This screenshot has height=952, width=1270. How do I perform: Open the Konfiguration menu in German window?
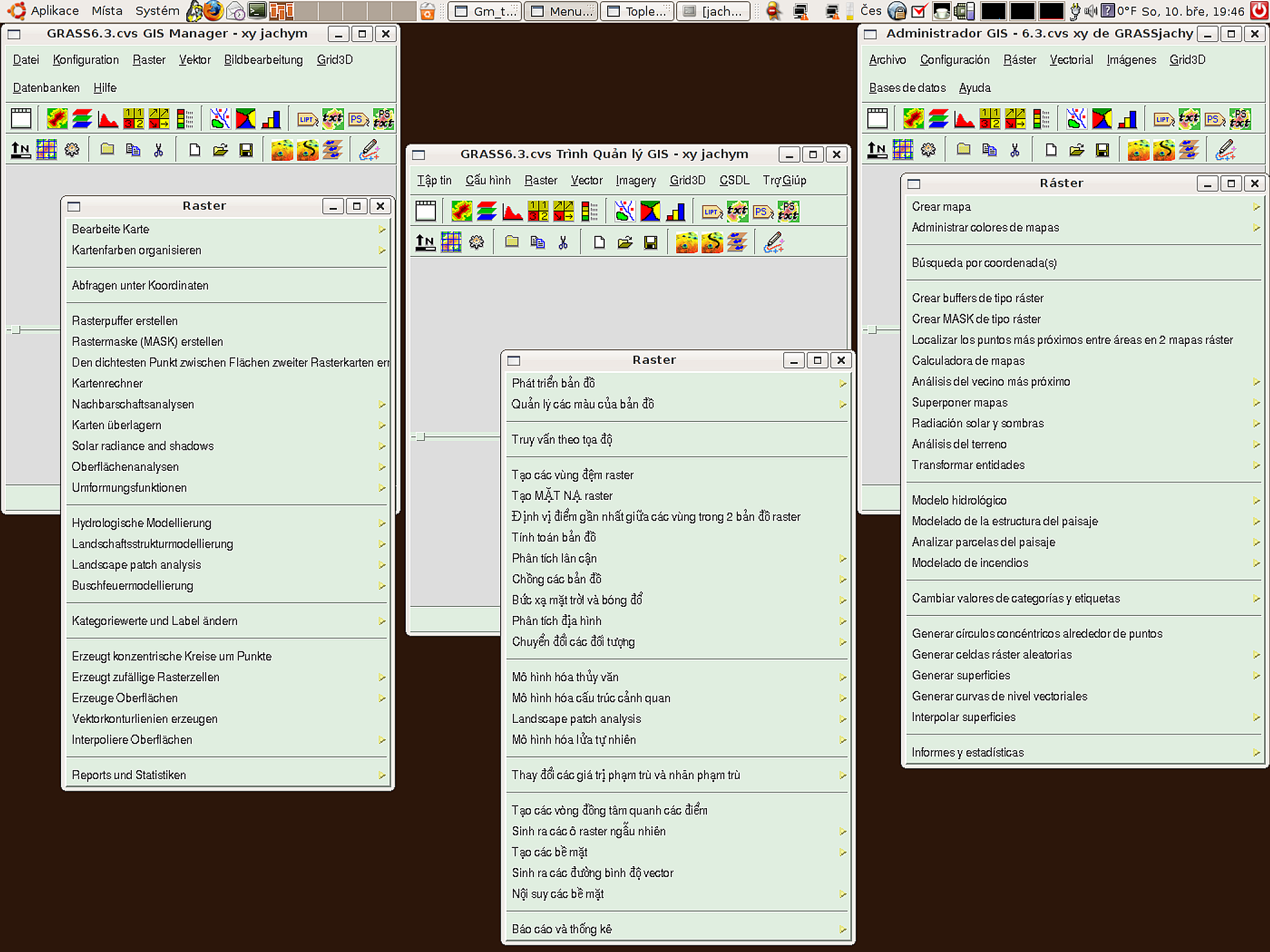pyautogui.click(x=86, y=60)
